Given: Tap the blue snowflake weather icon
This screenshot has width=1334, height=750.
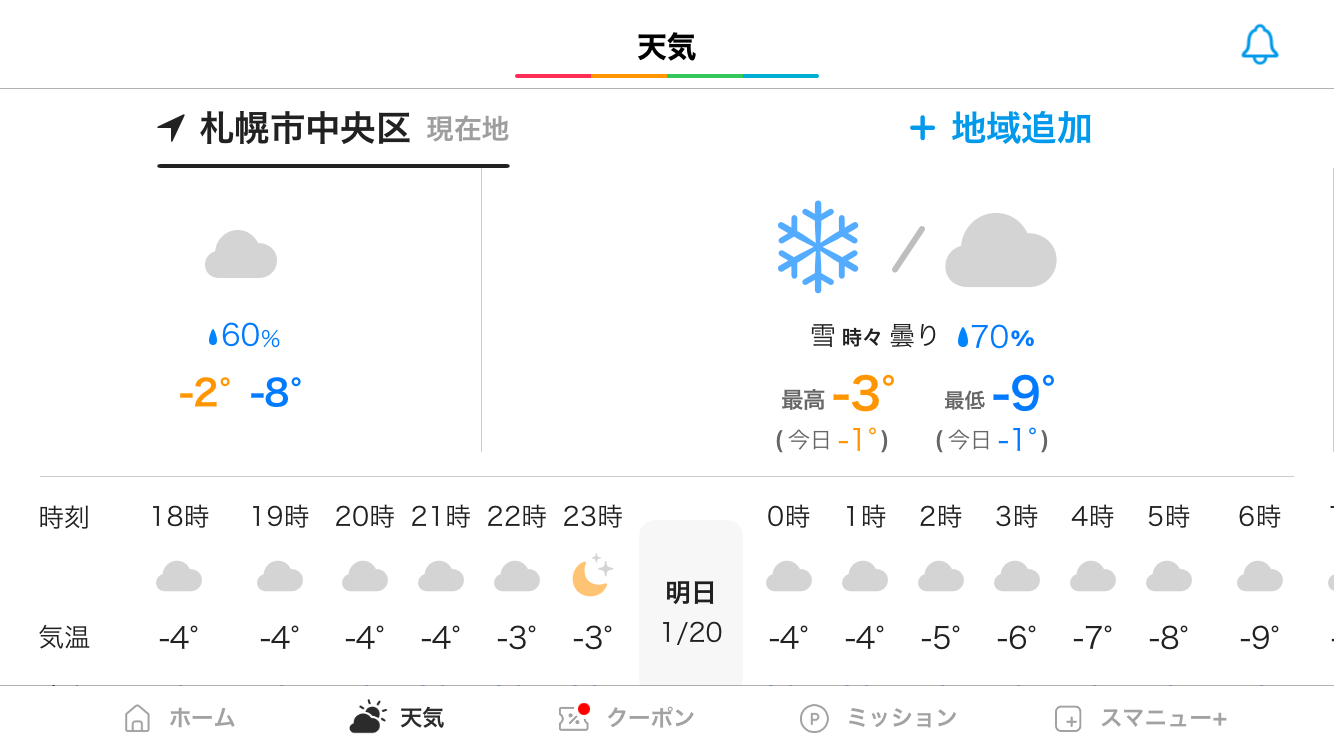Looking at the screenshot, I should pyautogui.click(x=817, y=247).
